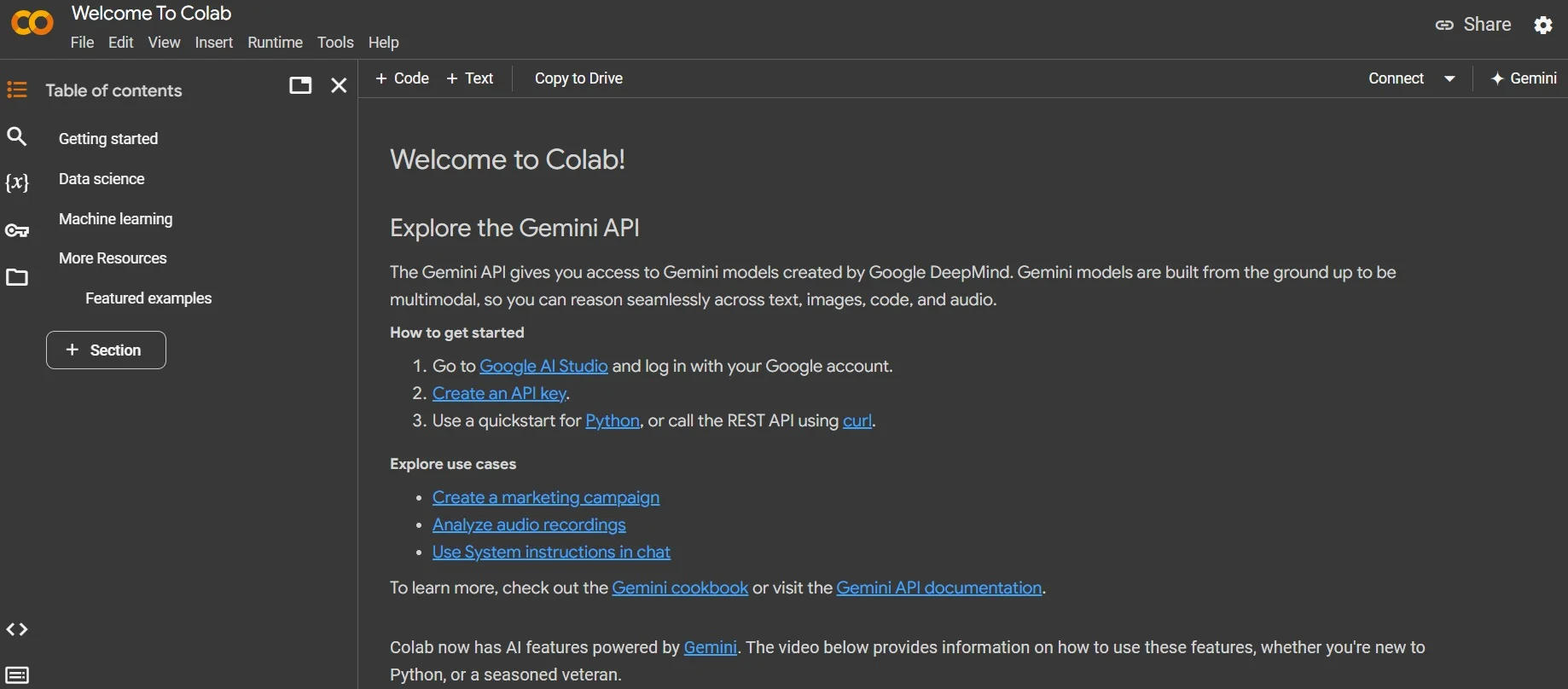Viewport: 1568px width, 689px height.
Task: Open the Edit menu
Action: coord(120,43)
